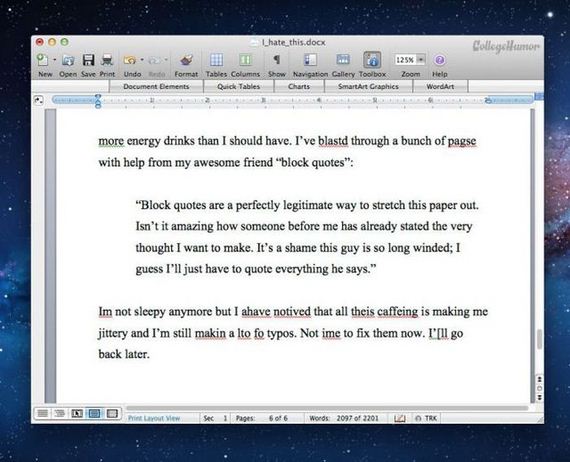
Task: Click the misspelled word "blastd"
Action: pos(333,141)
